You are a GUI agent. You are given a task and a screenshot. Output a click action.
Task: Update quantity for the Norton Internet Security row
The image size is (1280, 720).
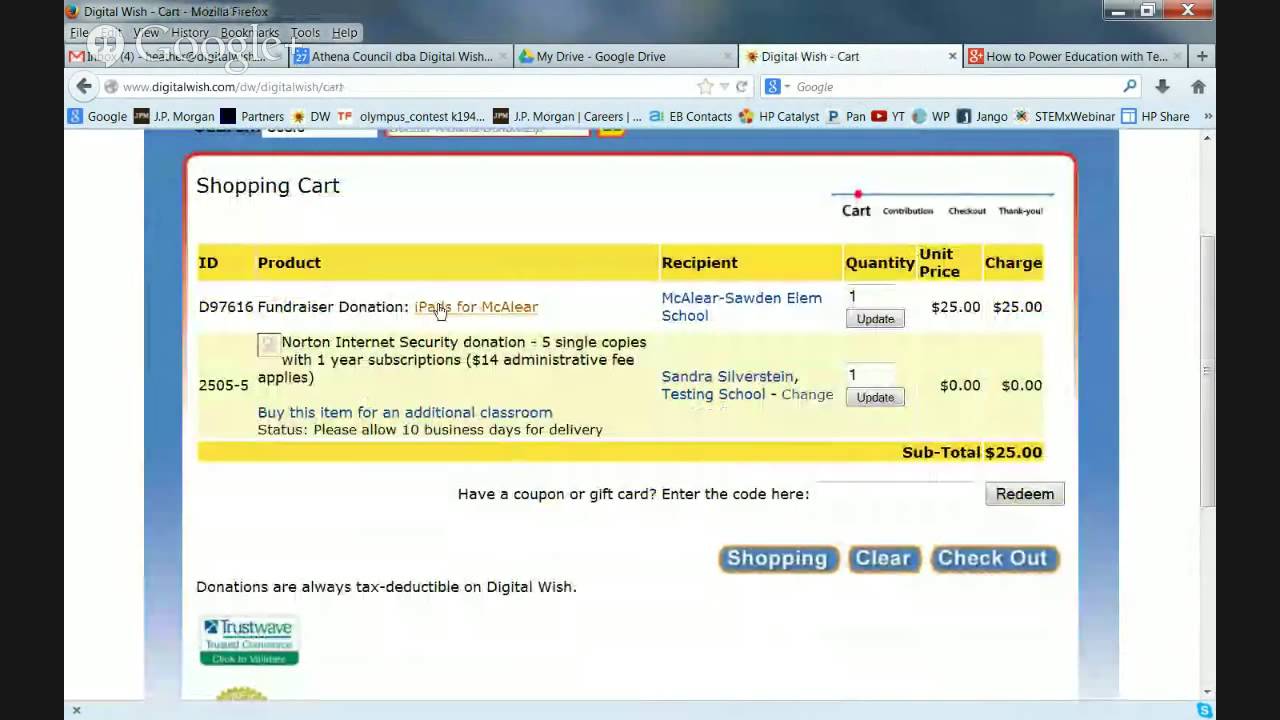(875, 397)
